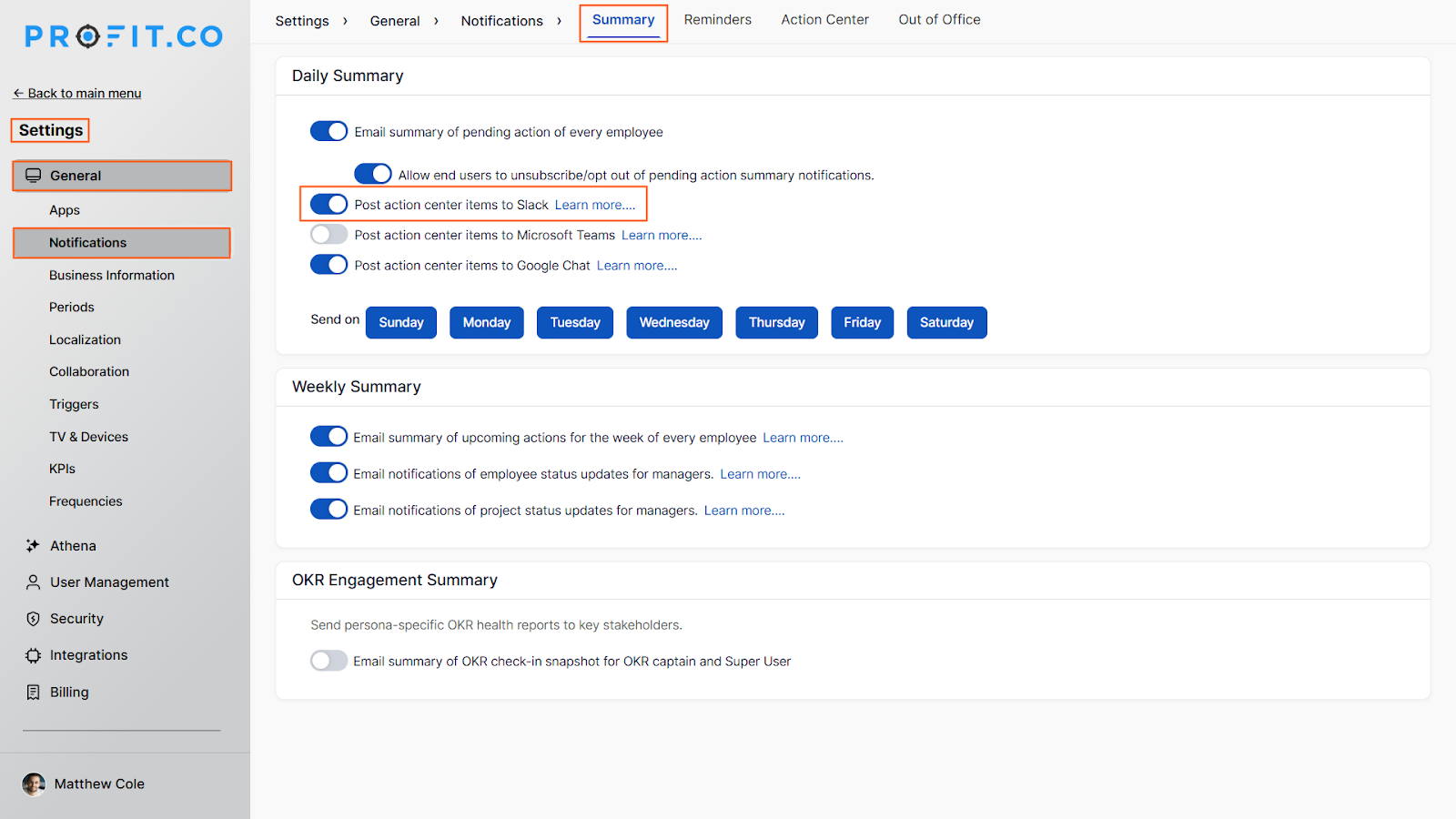Select the Summary tab

pyautogui.click(x=623, y=20)
